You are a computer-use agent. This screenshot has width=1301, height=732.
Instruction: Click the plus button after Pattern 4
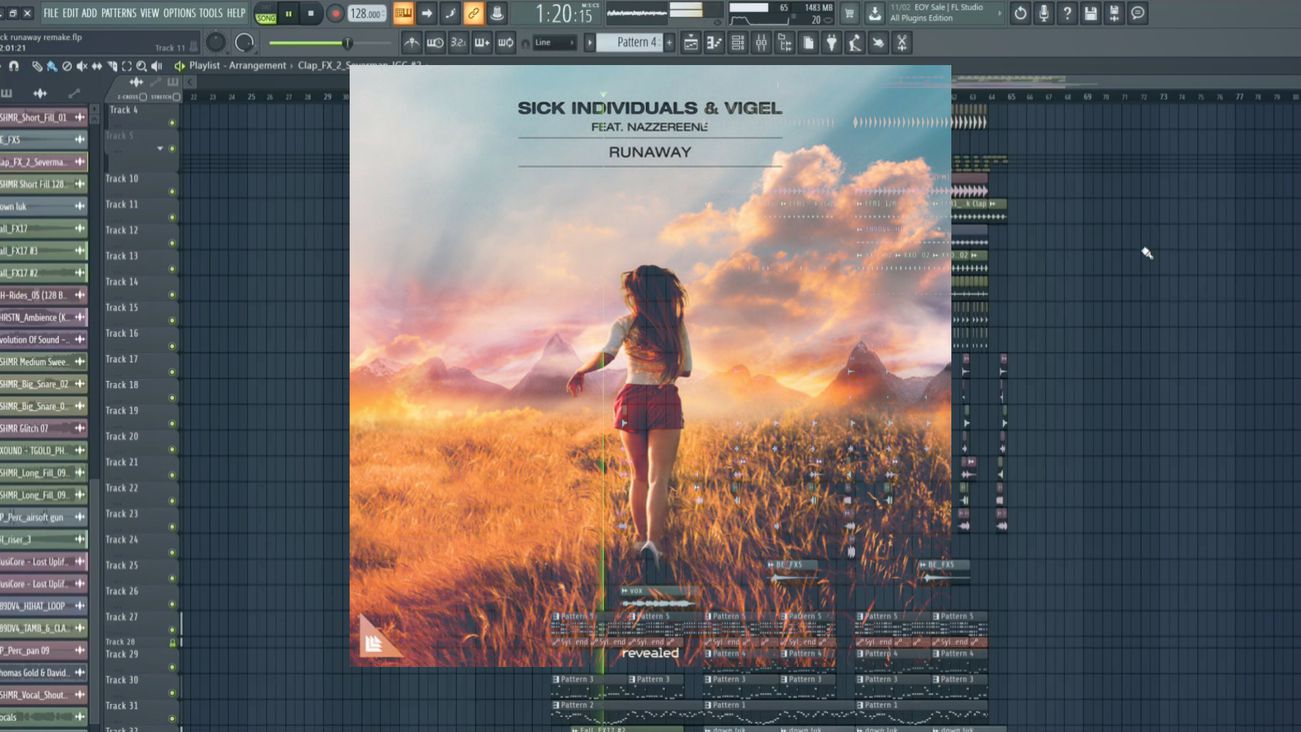(x=669, y=43)
